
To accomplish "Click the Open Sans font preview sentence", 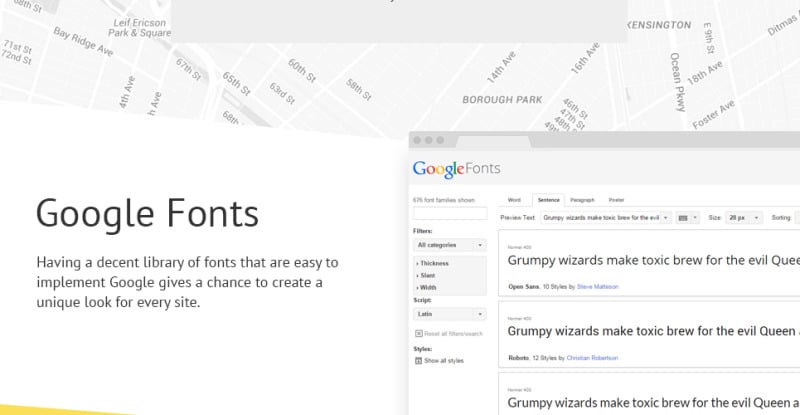I will [x=654, y=260].
